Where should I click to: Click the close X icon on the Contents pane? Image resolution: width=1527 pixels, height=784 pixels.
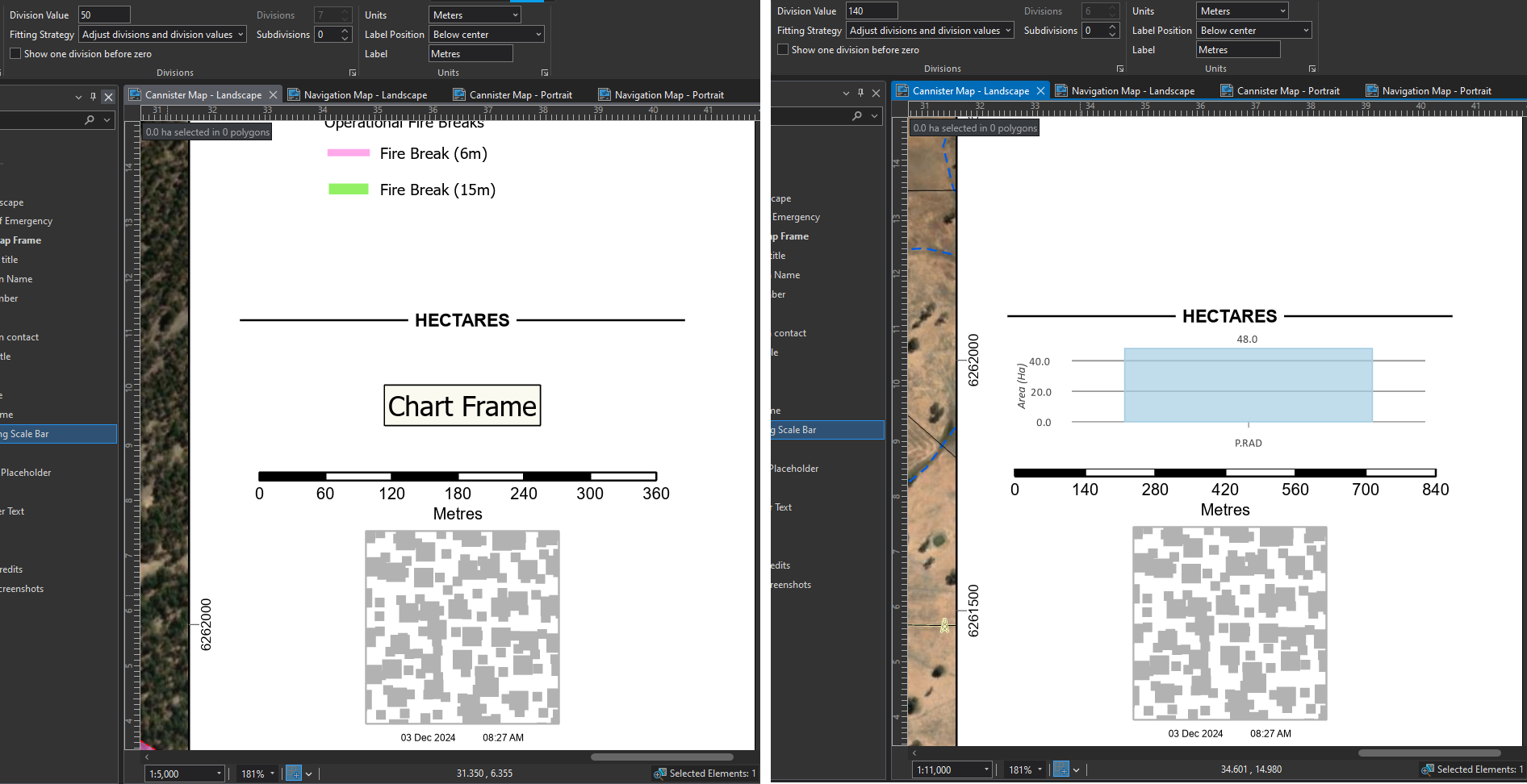coord(108,97)
